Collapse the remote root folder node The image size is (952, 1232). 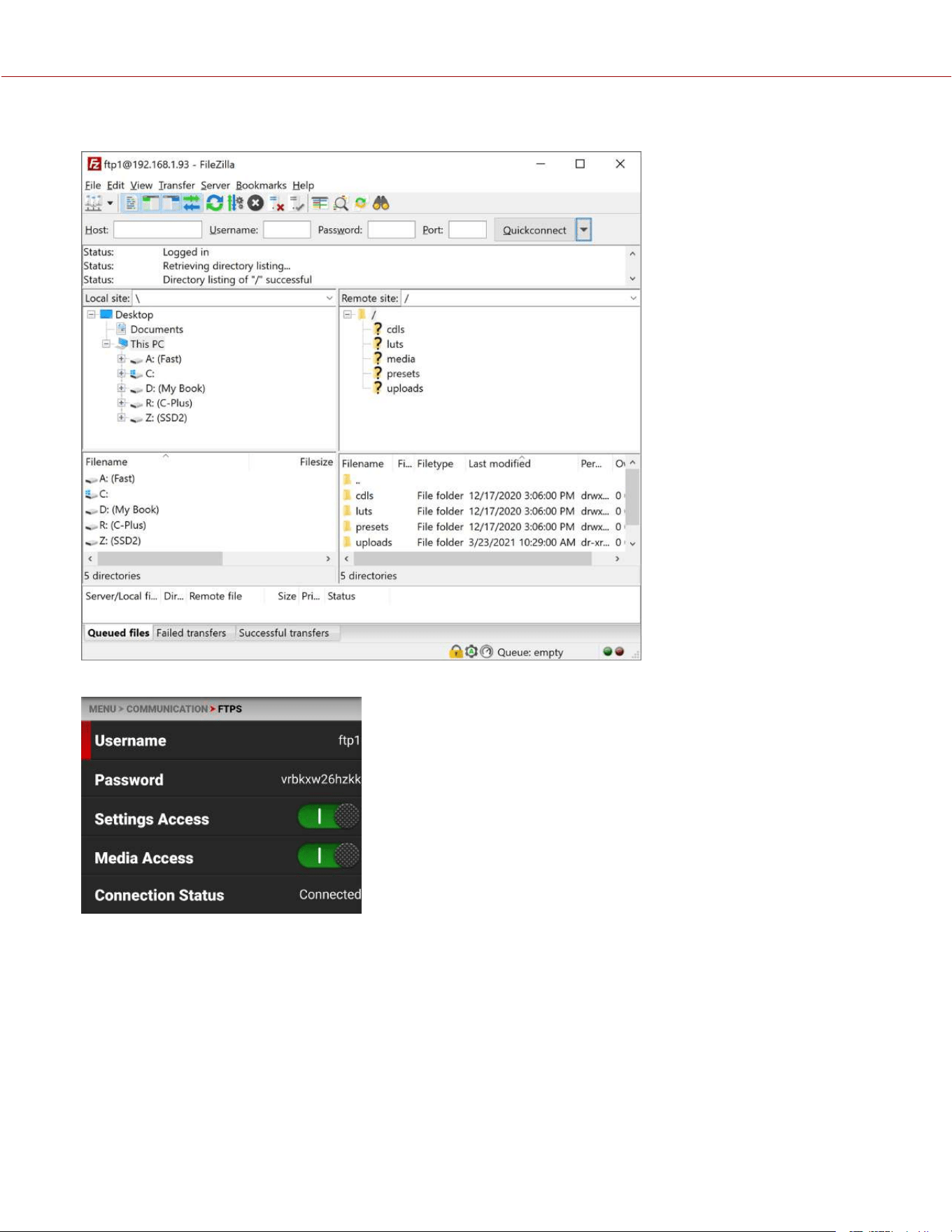pos(348,314)
